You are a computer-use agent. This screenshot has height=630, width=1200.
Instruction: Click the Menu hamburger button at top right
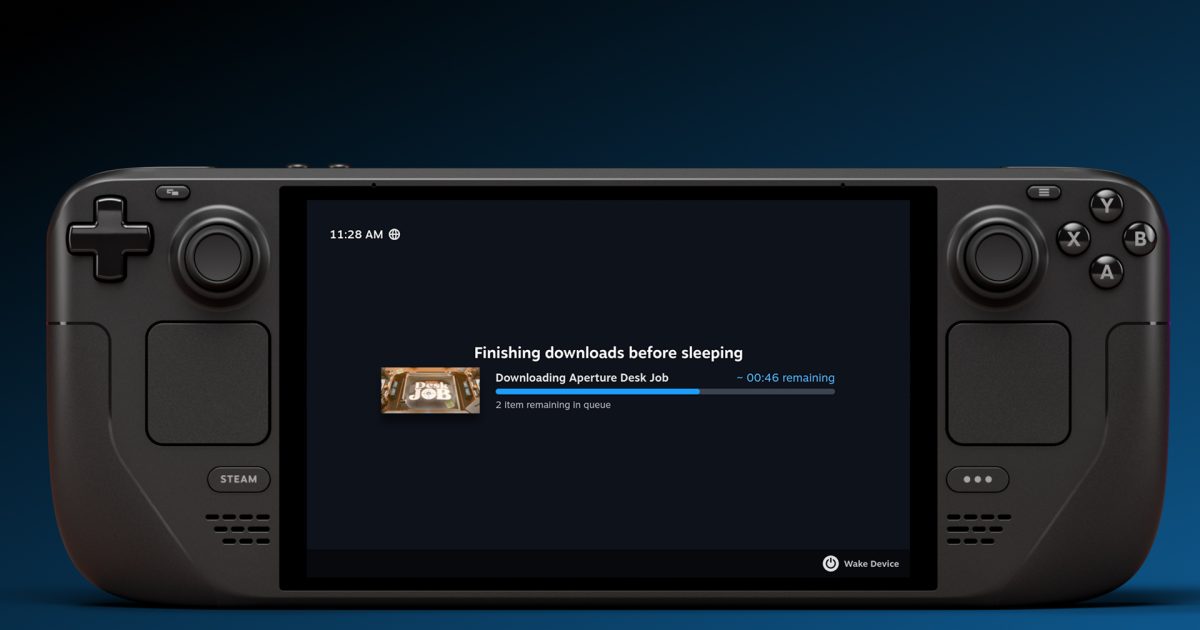[x=1044, y=192]
